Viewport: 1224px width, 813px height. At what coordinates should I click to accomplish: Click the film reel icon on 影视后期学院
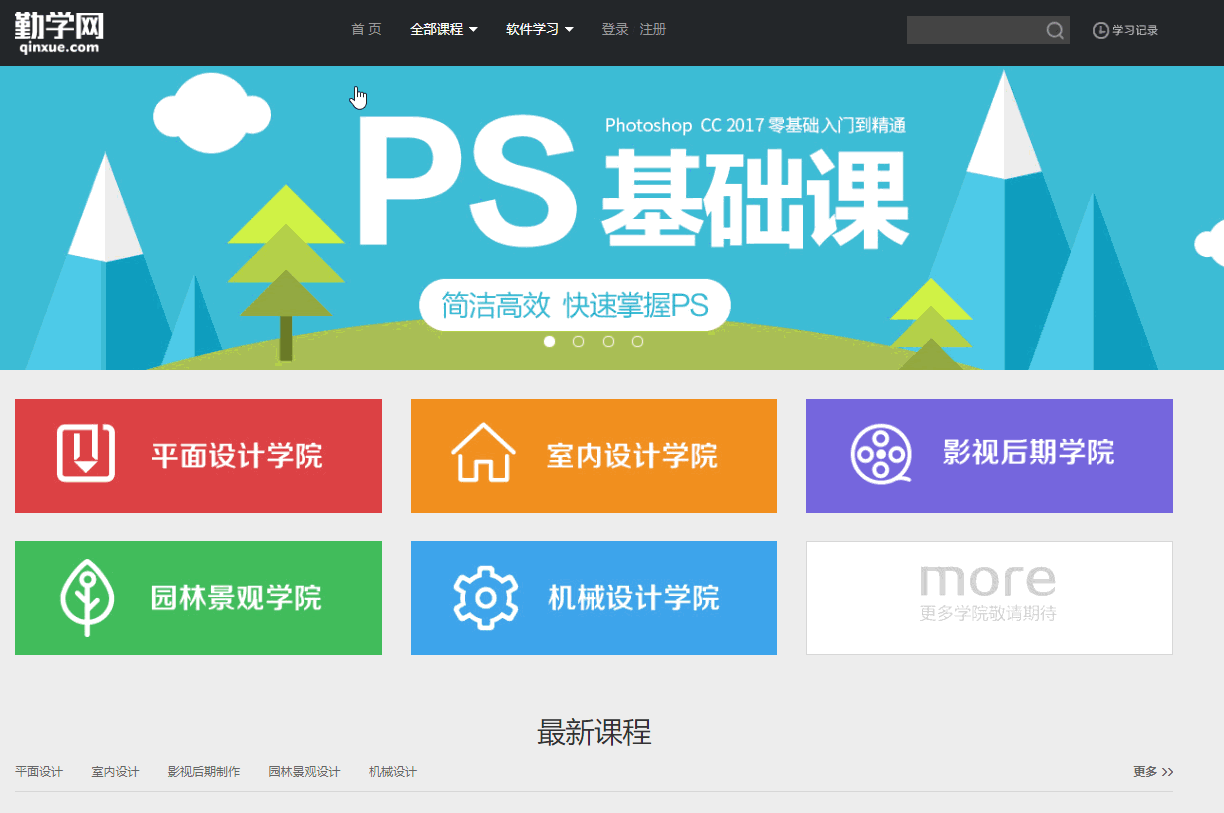point(881,454)
